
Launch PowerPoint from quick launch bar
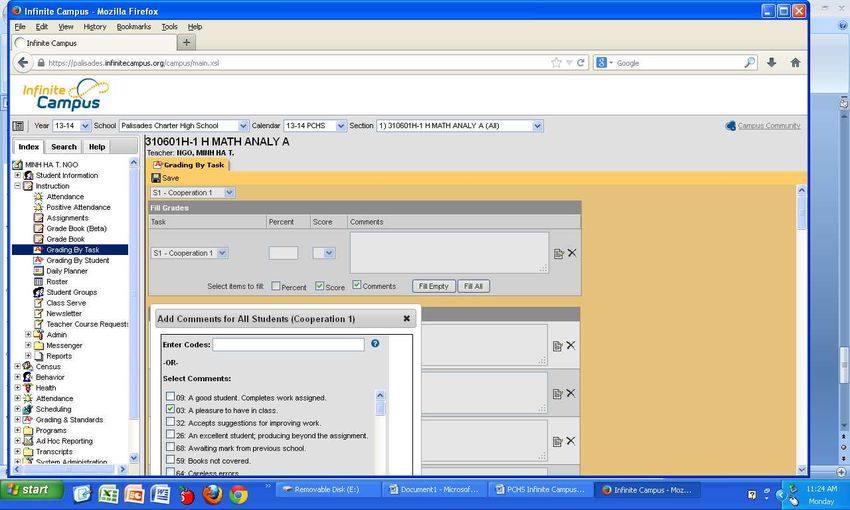click(134, 494)
